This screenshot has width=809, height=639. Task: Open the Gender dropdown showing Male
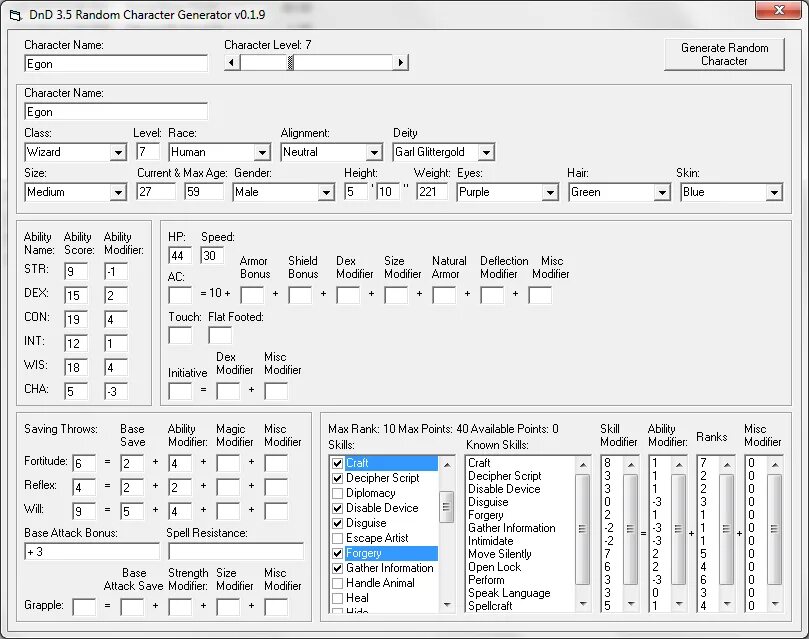[326, 192]
